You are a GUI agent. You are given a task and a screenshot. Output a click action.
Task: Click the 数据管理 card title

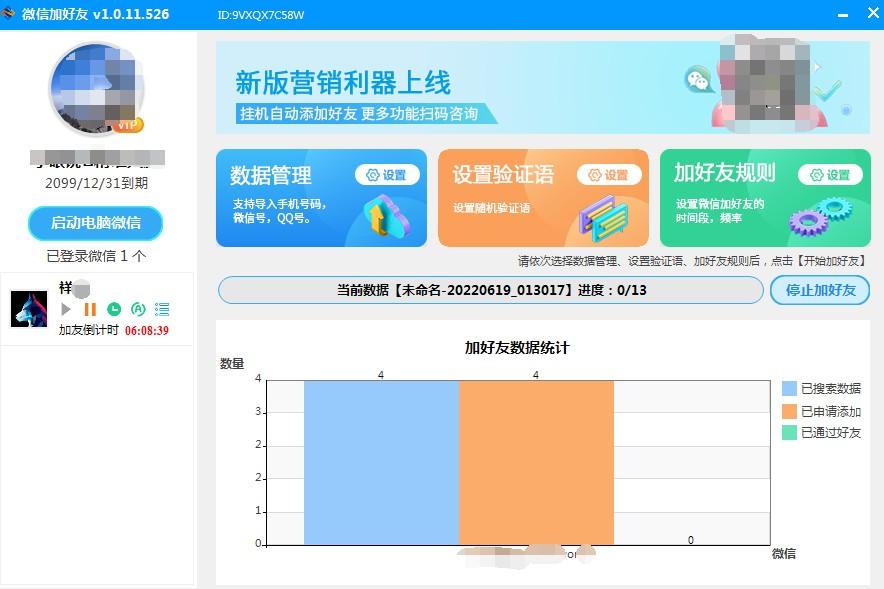[x=270, y=175]
